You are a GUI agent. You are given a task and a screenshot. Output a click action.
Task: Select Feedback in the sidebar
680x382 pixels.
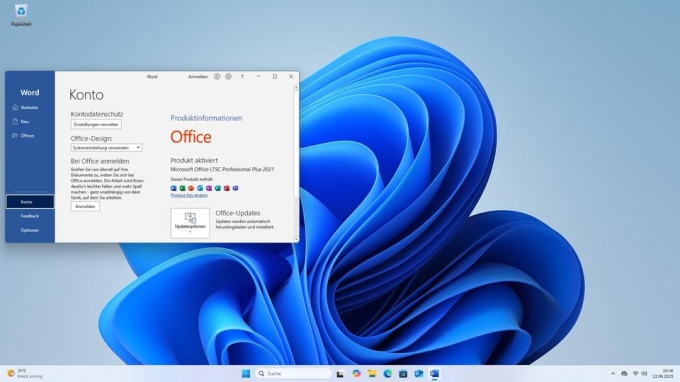29,216
